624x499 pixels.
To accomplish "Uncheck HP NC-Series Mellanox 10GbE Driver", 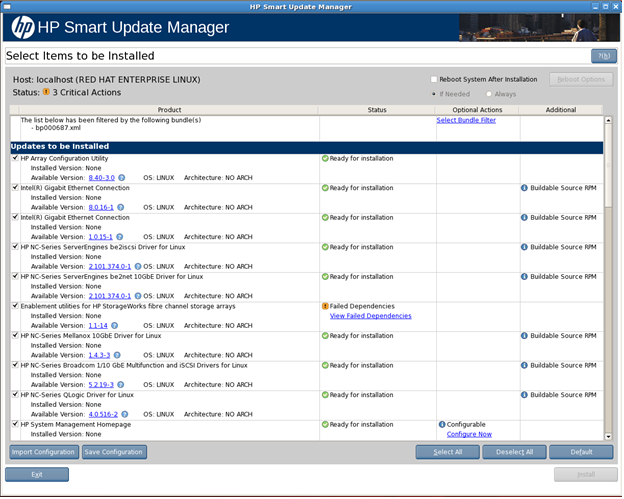I will (x=15, y=336).
